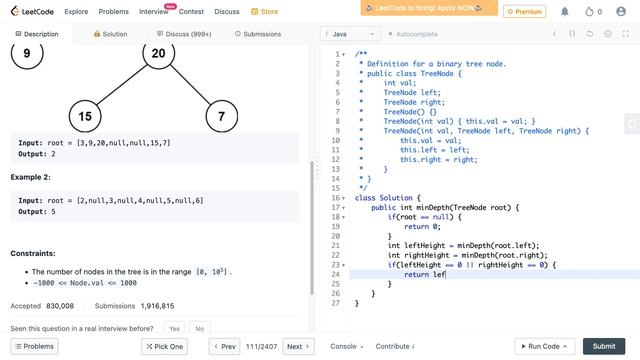Open the Problems list button
The width and height of the screenshot is (640, 360).
(35, 346)
